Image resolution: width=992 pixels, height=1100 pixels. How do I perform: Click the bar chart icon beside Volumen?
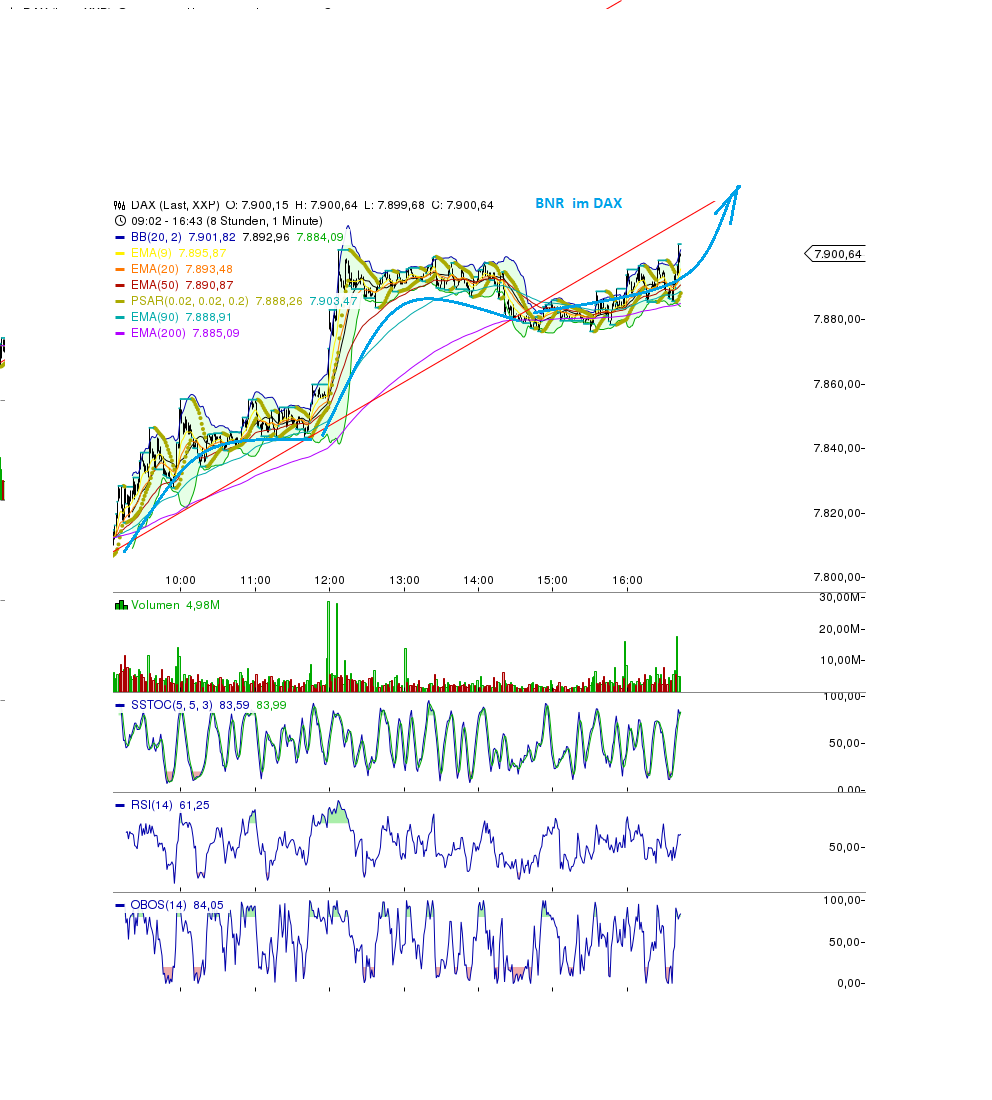tap(121, 605)
